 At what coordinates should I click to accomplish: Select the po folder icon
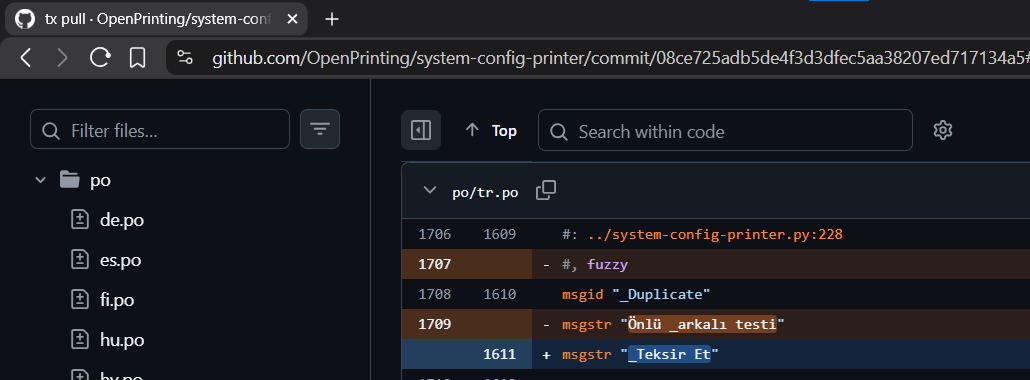click(70, 179)
